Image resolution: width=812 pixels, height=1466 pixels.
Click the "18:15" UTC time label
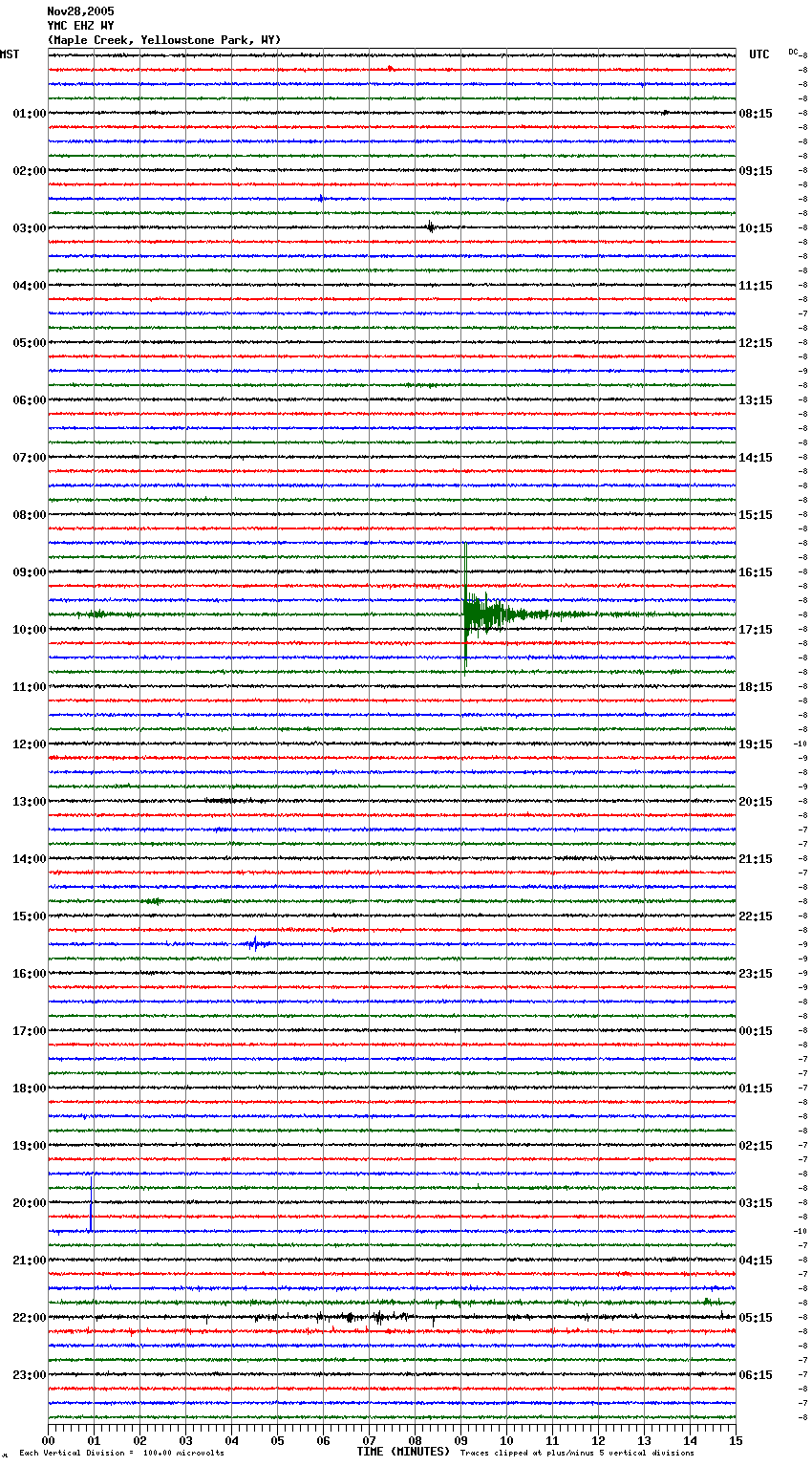click(756, 687)
